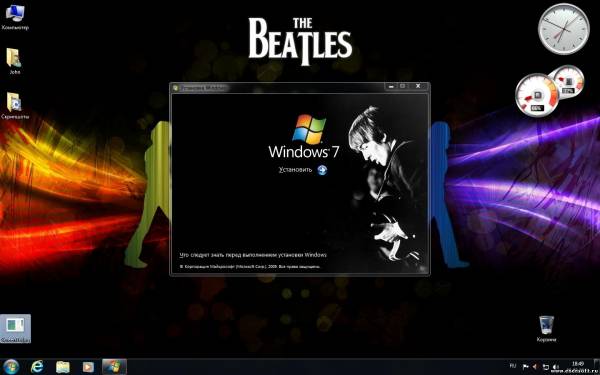Viewport: 600px width, 375px height.
Task: Click the analog clock gadget
Action: coord(564,29)
